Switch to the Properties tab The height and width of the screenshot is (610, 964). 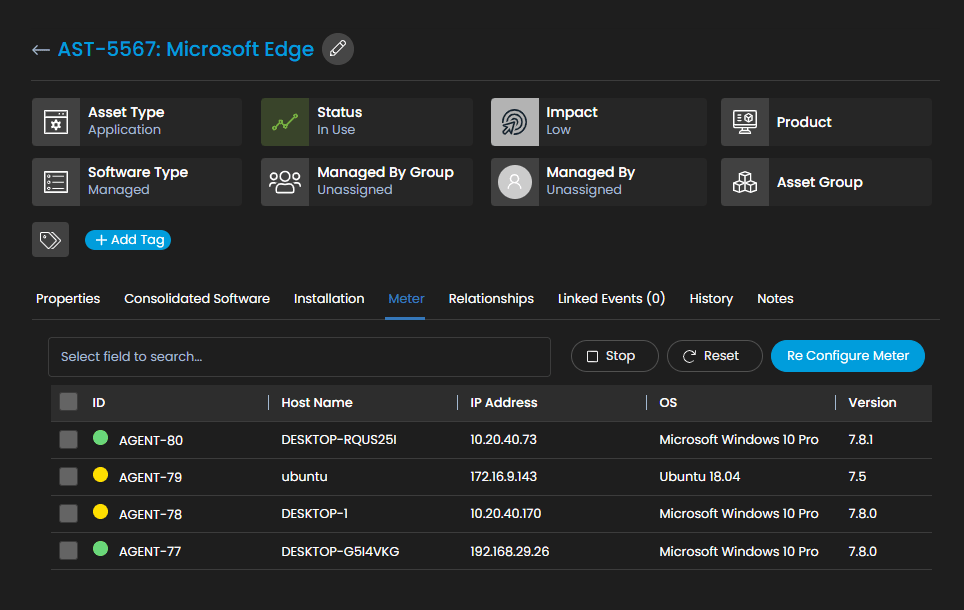click(68, 299)
